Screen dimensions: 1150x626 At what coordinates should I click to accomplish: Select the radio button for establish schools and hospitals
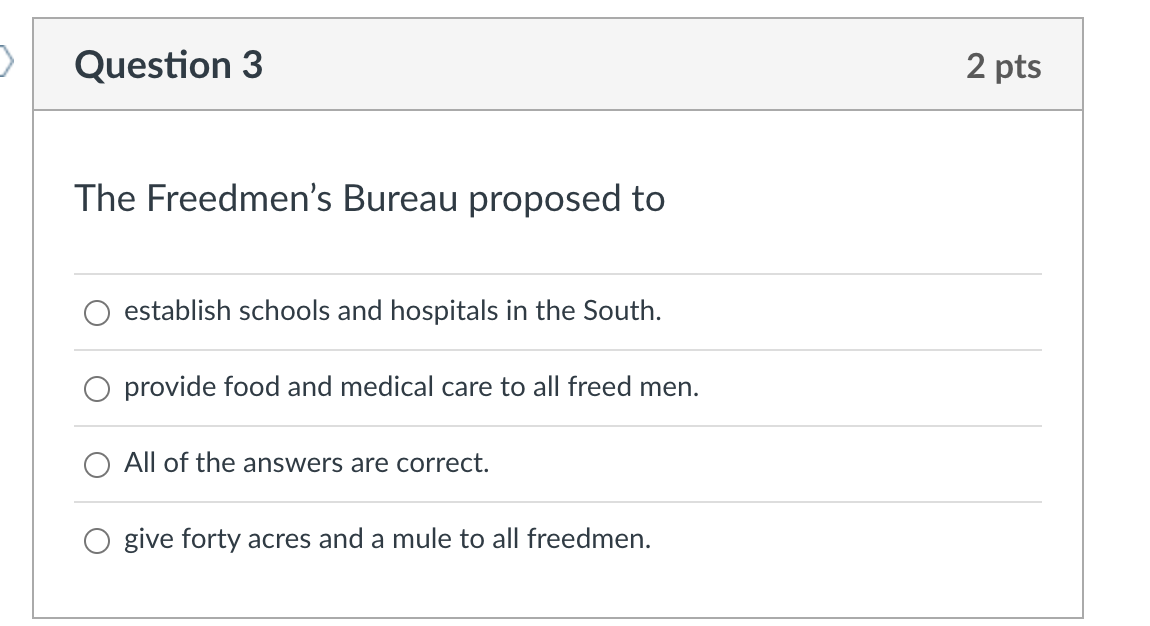[x=97, y=313]
